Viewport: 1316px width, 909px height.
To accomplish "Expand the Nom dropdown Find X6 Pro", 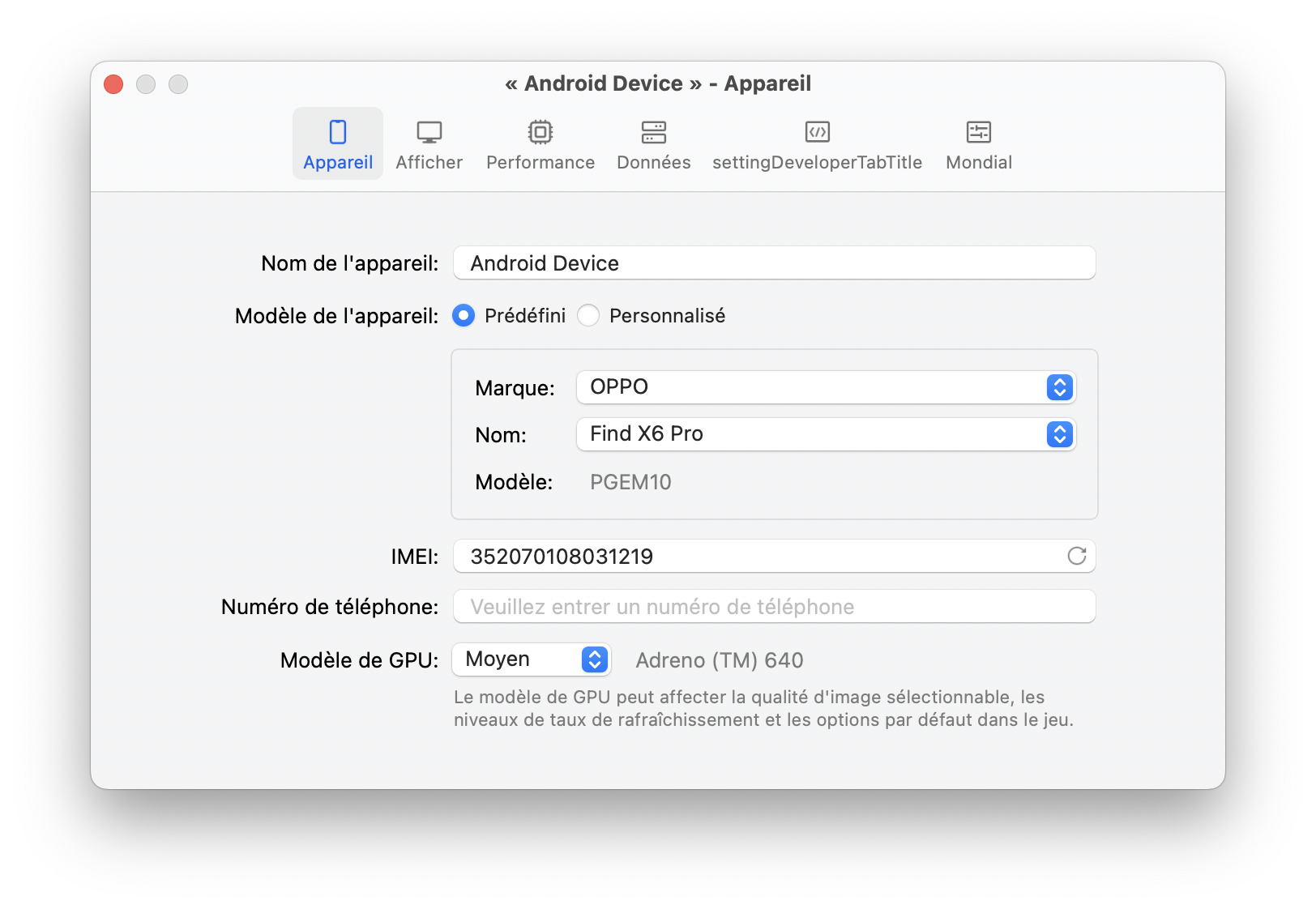I will coord(825,434).
